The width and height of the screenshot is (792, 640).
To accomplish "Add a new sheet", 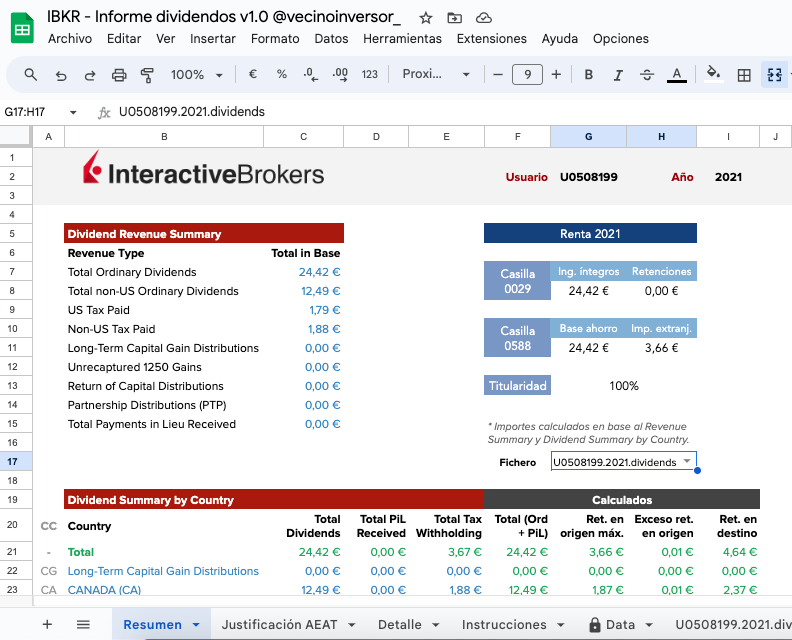I will (x=47, y=624).
